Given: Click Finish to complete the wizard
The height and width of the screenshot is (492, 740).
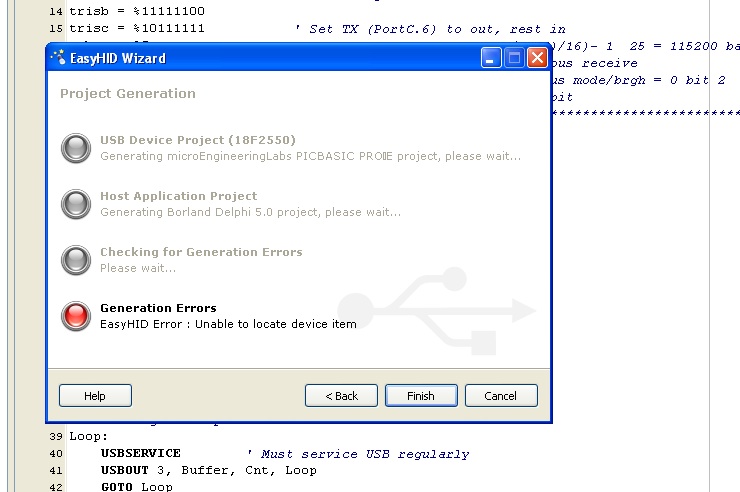Looking at the screenshot, I should pos(421,395).
